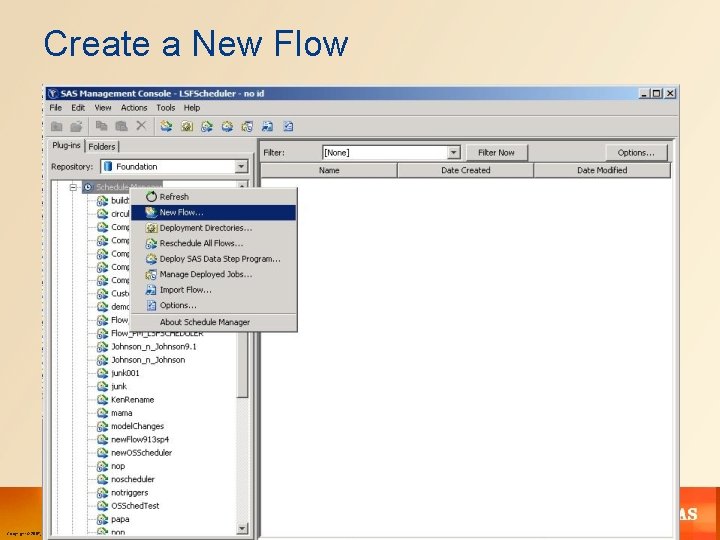Click the flow icon beside newOSScheduler
The width and height of the screenshot is (720, 540).
[x=102, y=453]
